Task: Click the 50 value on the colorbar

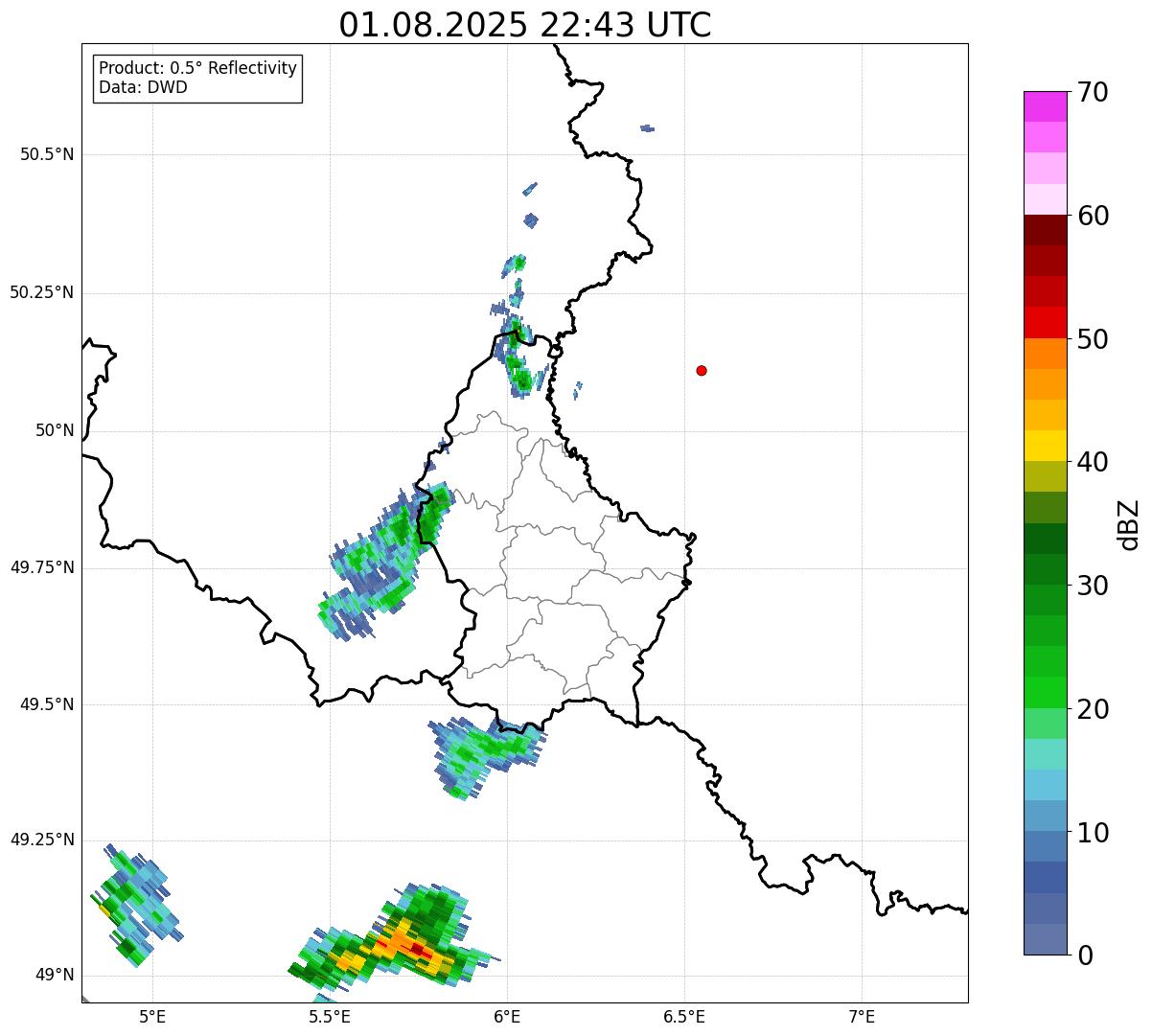Action: (1093, 339)
